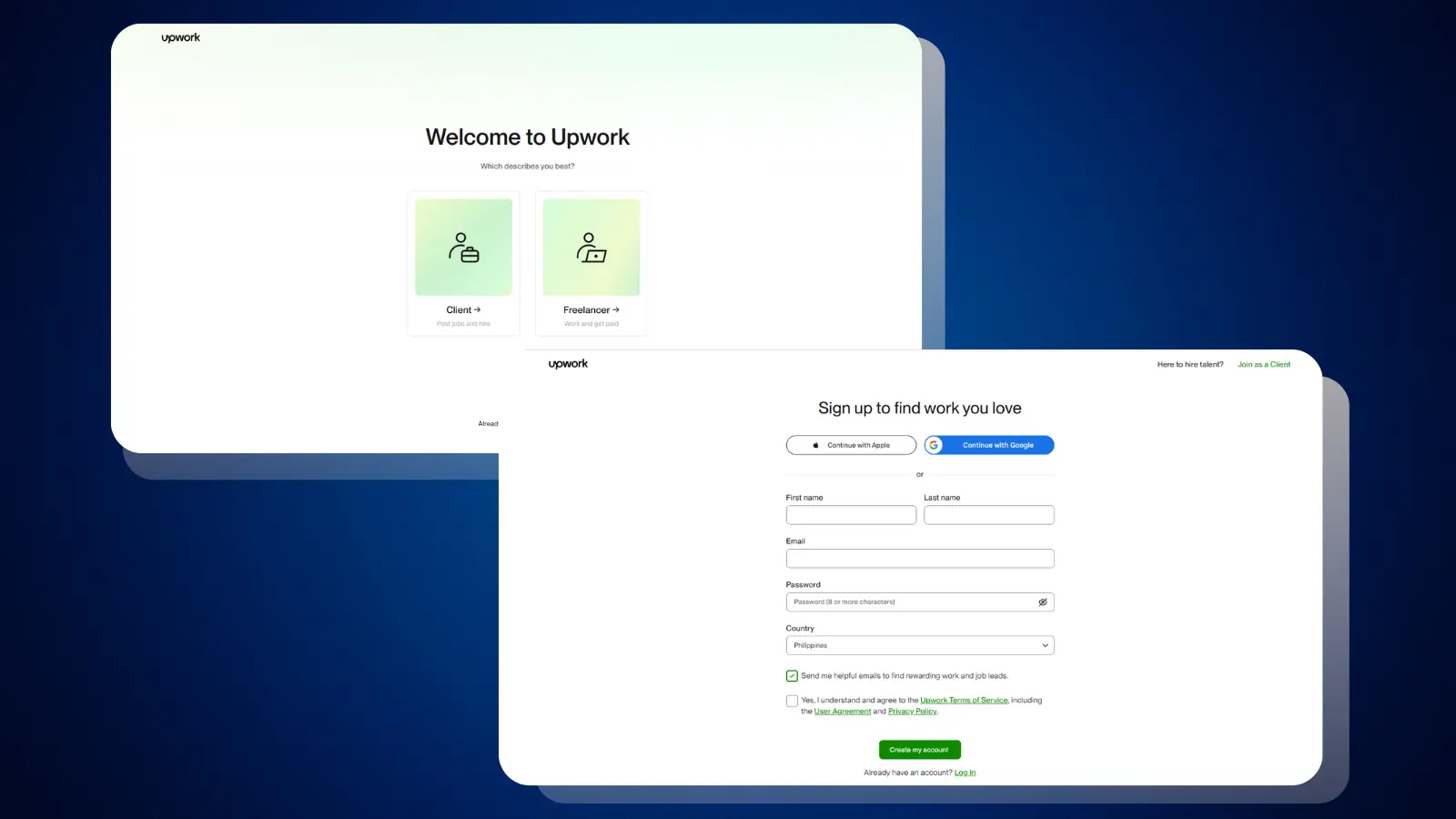Focus the Password input field
1456x819 pixels.
[x=920, y=602]
